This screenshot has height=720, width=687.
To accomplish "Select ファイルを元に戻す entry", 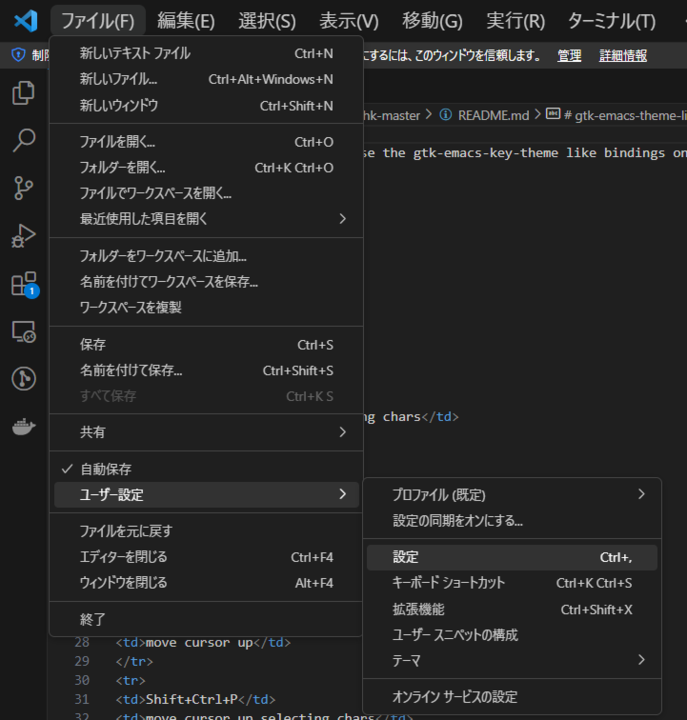I will coord(206,531).
